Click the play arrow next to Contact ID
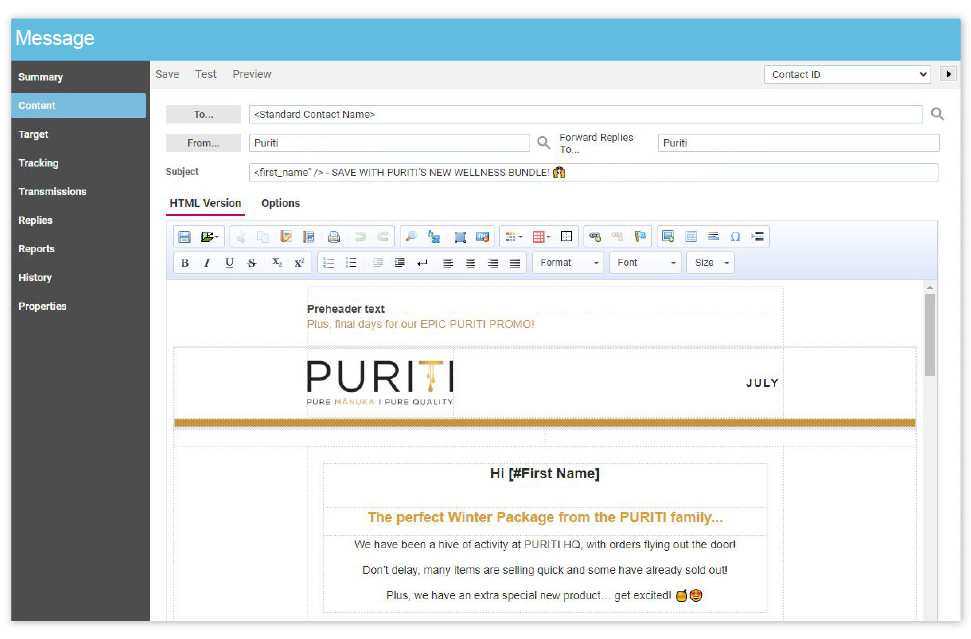Image resolution: width=971 pixels, height=639 pixels. pos(948,74)
